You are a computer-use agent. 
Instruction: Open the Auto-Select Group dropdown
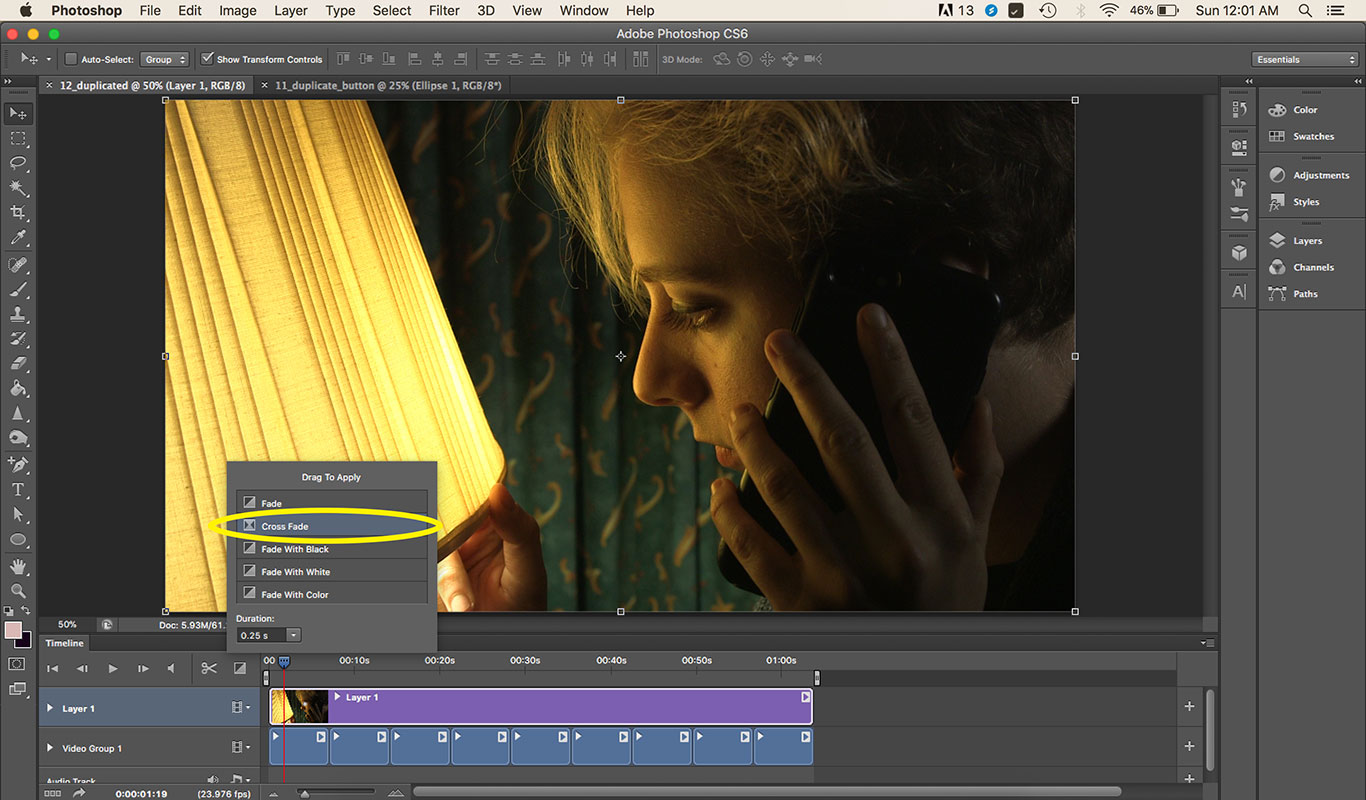(x=164, y=59)
